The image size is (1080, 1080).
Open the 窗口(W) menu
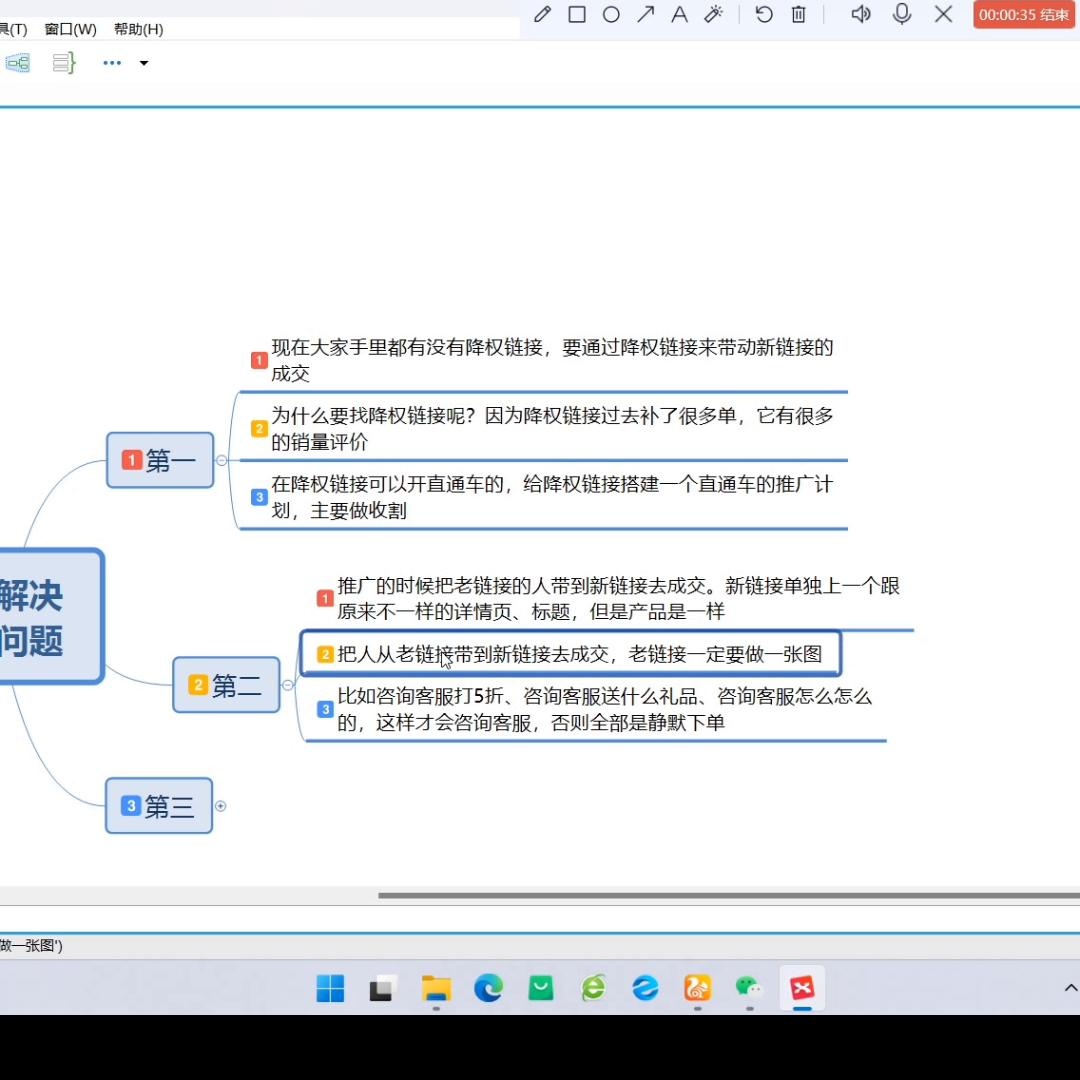point(70,30)
